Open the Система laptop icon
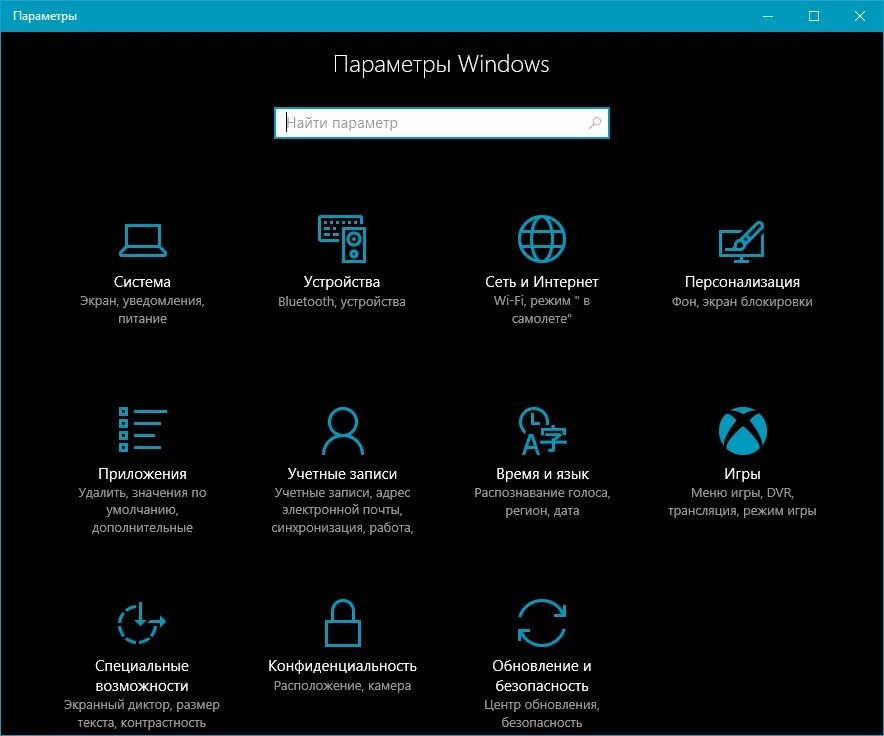Screen dimensions: 884x736 [143, 240]
